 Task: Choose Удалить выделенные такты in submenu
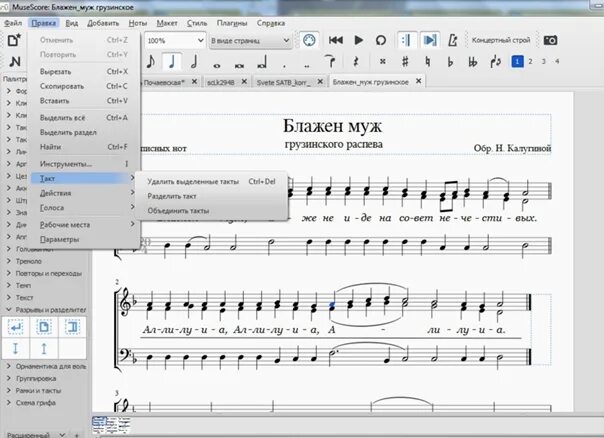(x=211, y=181)
